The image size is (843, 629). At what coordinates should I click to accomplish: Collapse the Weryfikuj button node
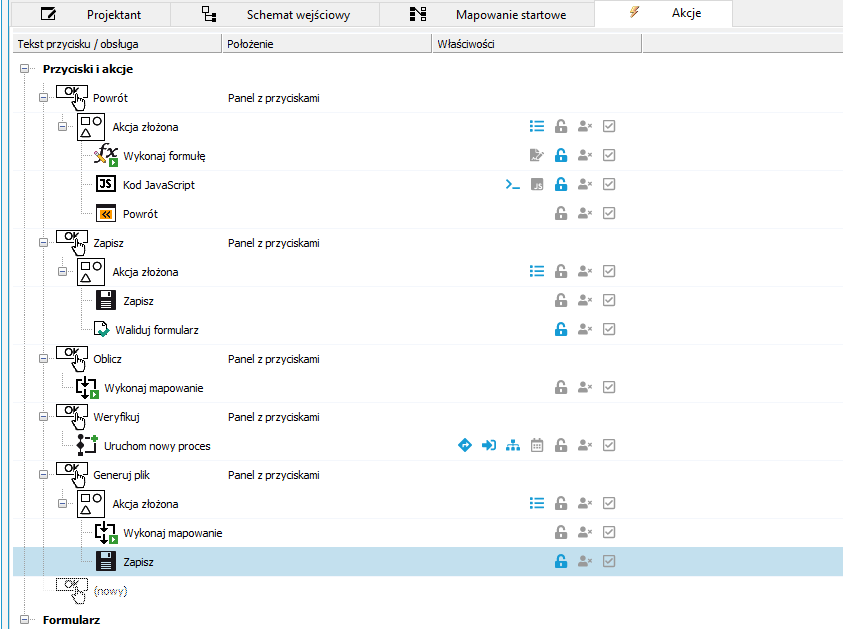44,417
